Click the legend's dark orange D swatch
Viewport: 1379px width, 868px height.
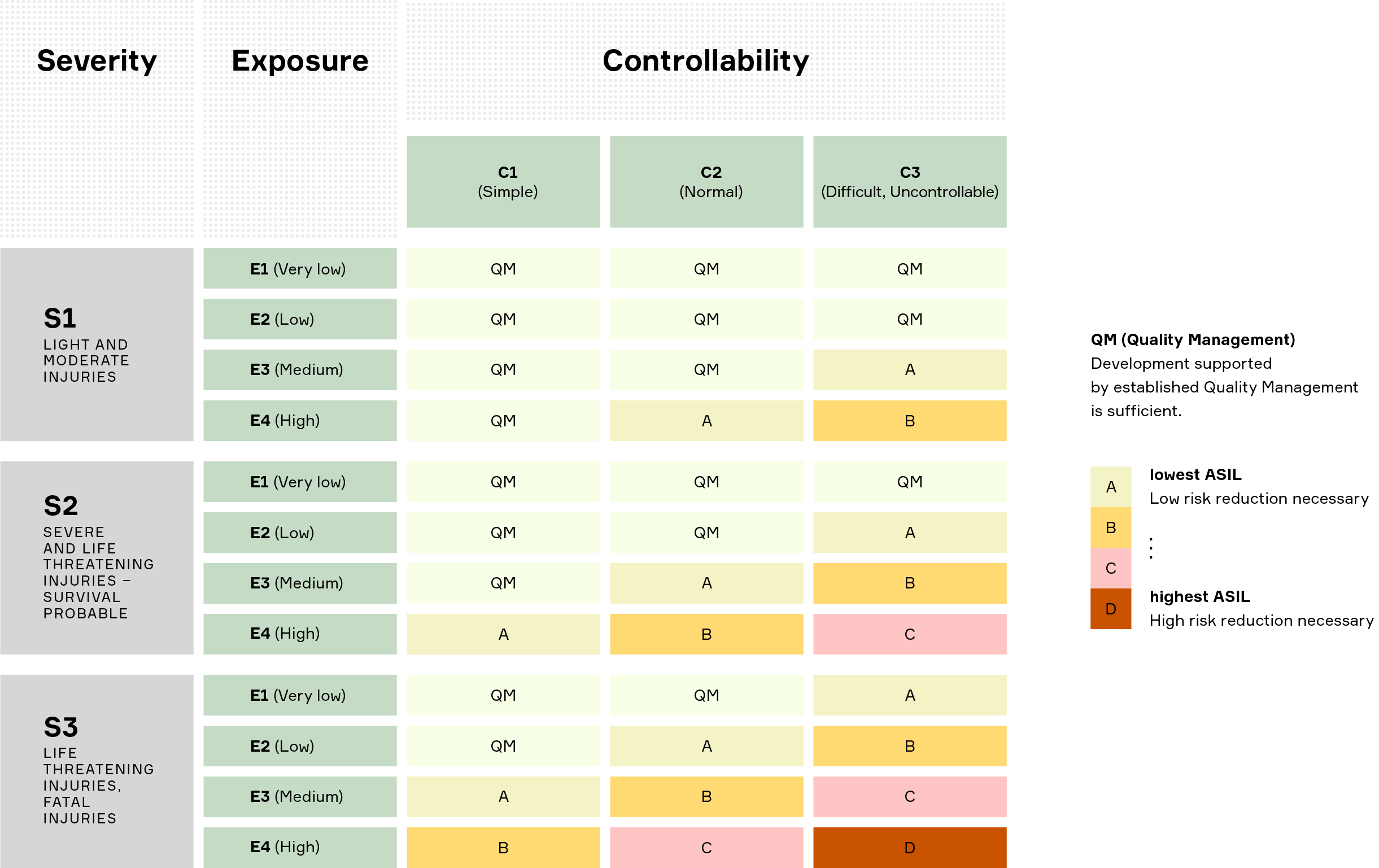click(1110, 609)
